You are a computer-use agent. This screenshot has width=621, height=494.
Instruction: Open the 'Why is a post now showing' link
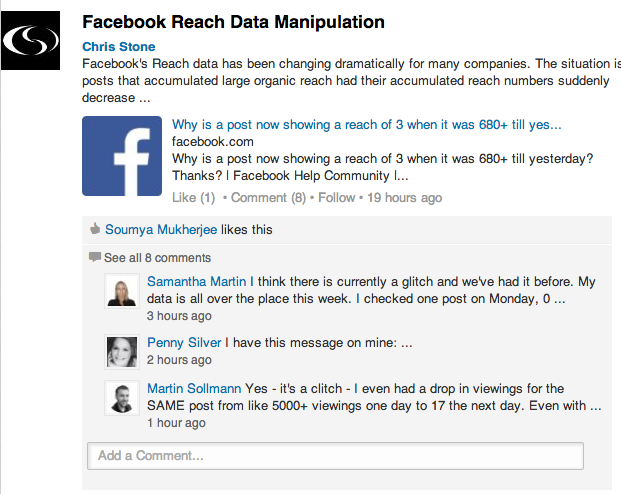(x=367, y=124)
